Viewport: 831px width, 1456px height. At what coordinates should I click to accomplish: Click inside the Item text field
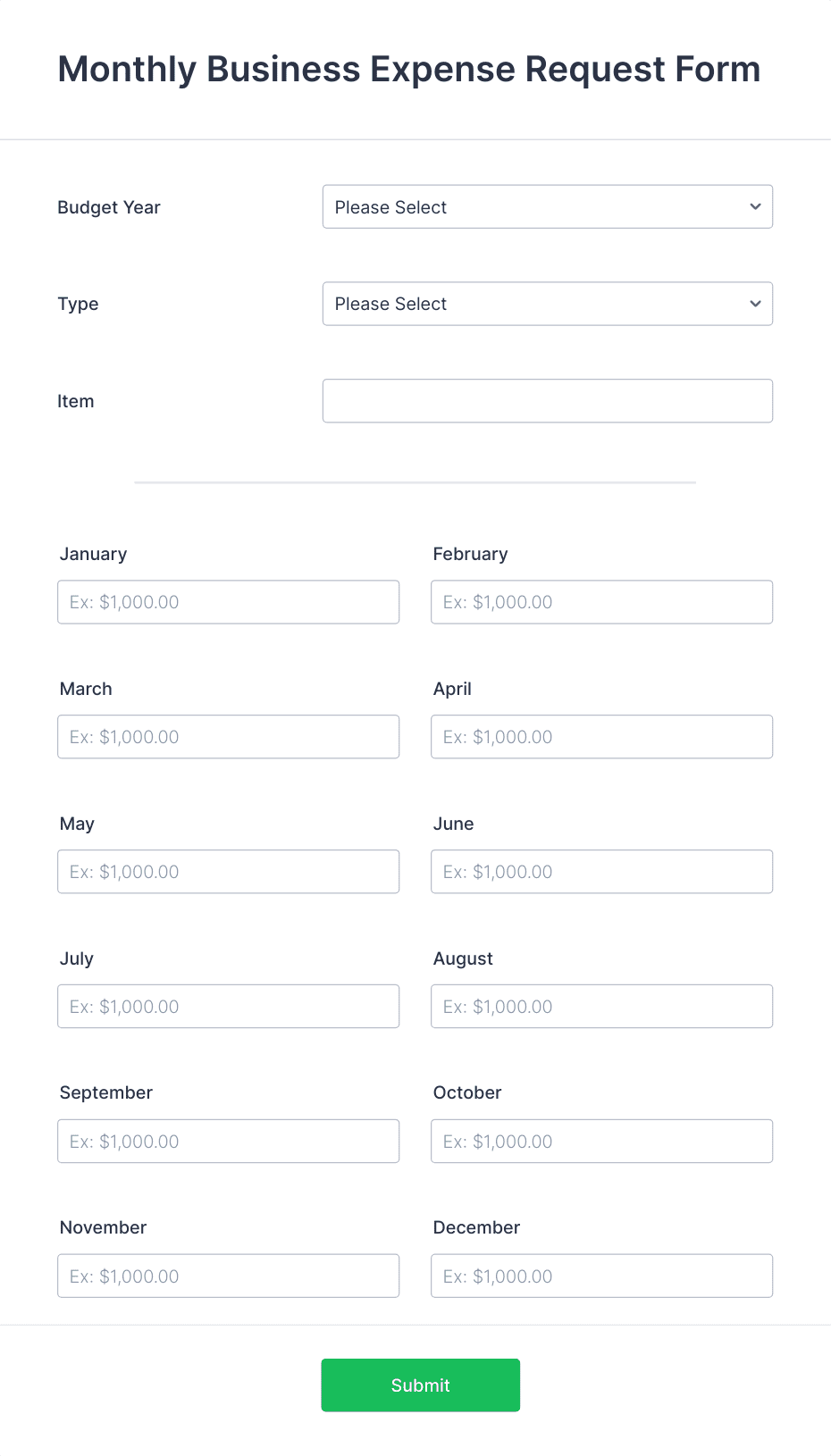(547, 400)
